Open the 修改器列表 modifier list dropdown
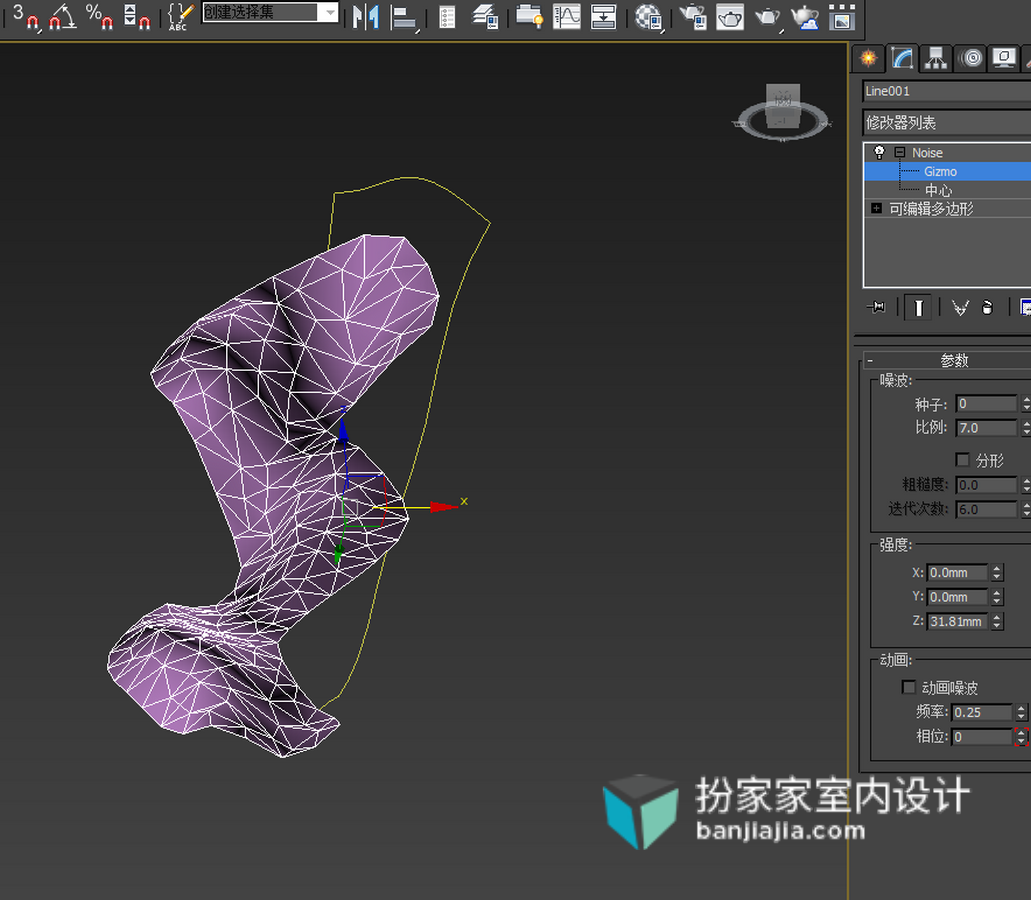 click(947, 122)
